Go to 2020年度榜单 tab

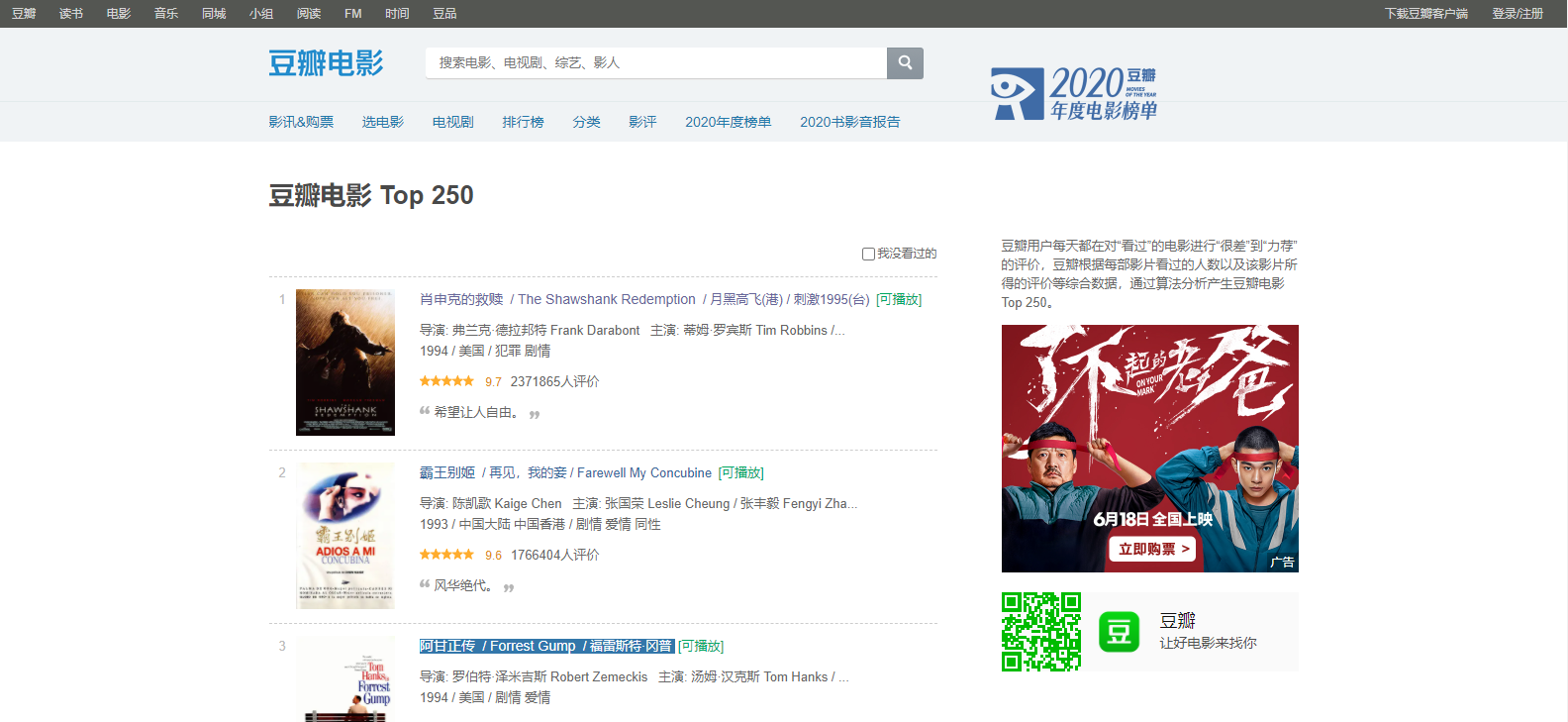(729, 122)
